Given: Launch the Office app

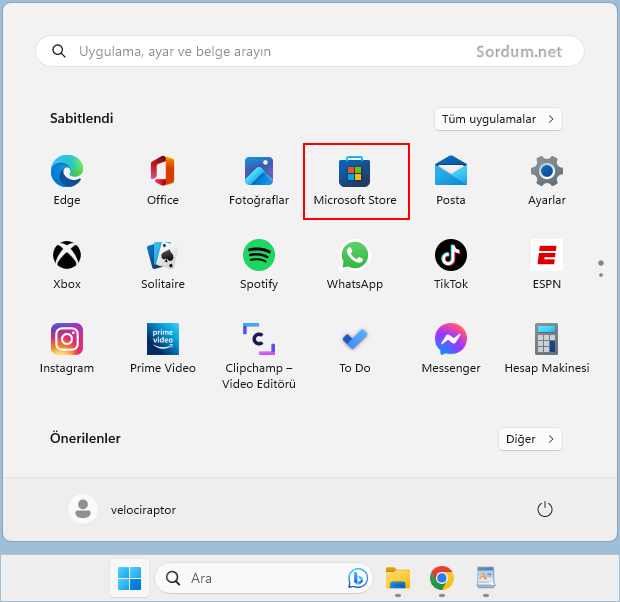Looking at the screenshot, I should pos(163,180).
